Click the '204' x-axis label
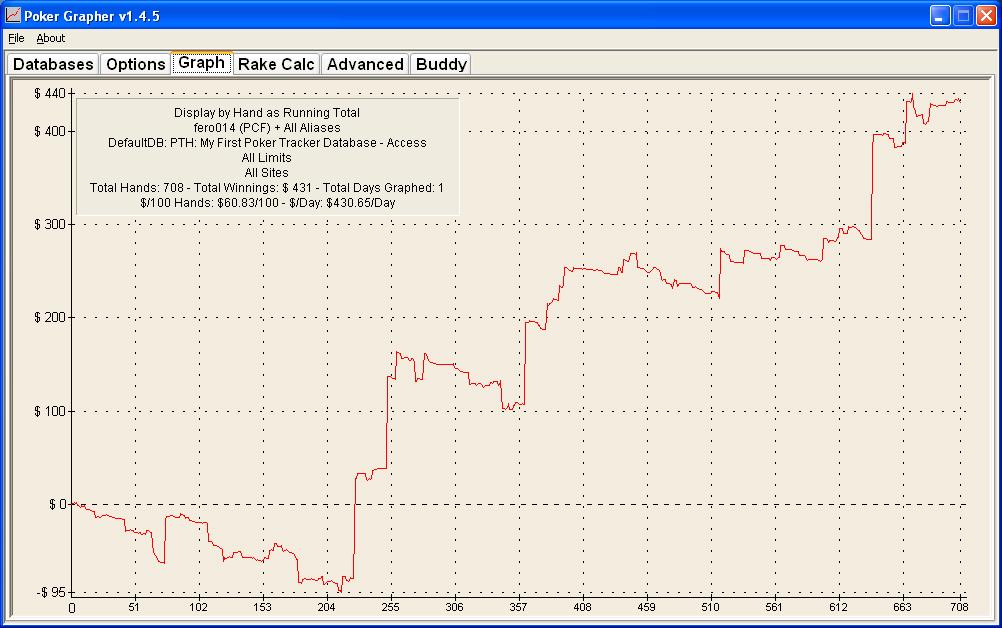The image size is (1002, 628). (326, 607)
